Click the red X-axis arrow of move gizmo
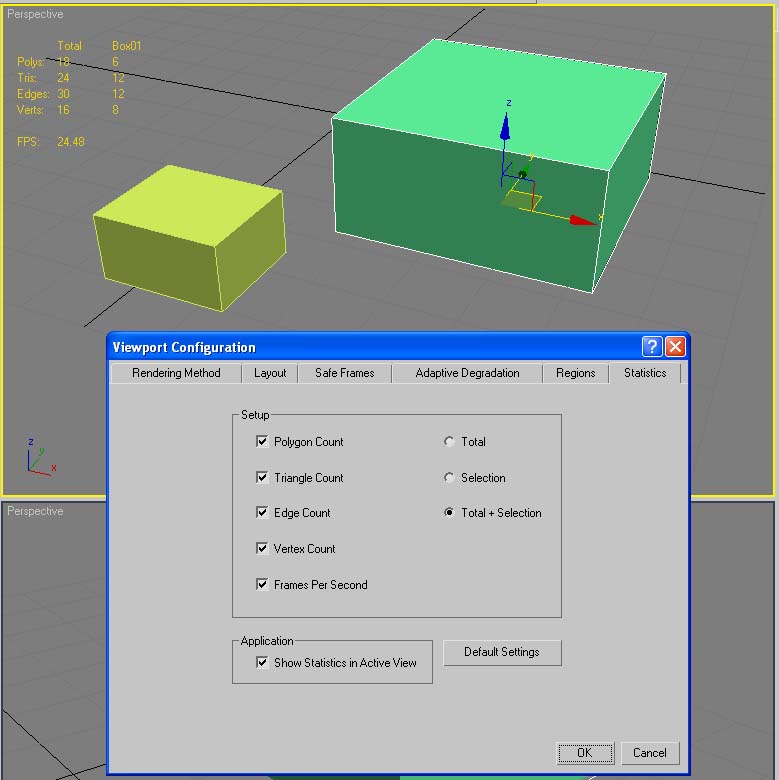The image size is (779, 780). [582, 220]
